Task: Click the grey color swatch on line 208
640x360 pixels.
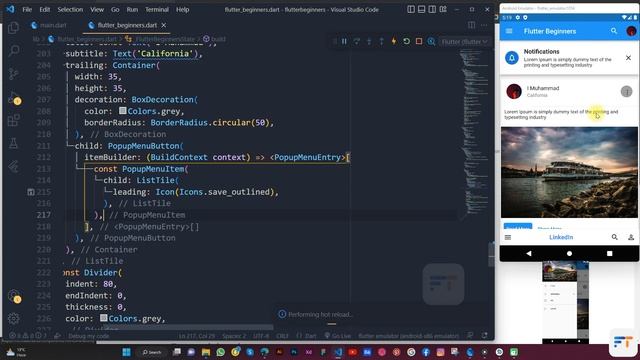Action: [122, 111]
